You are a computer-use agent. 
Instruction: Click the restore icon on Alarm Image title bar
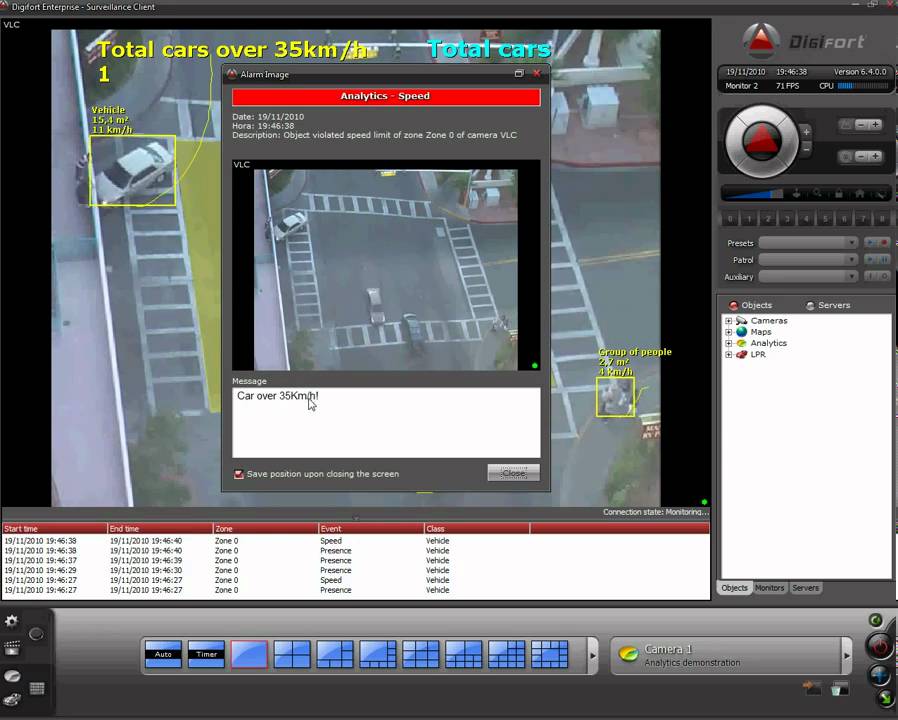(x=519, y=73)
